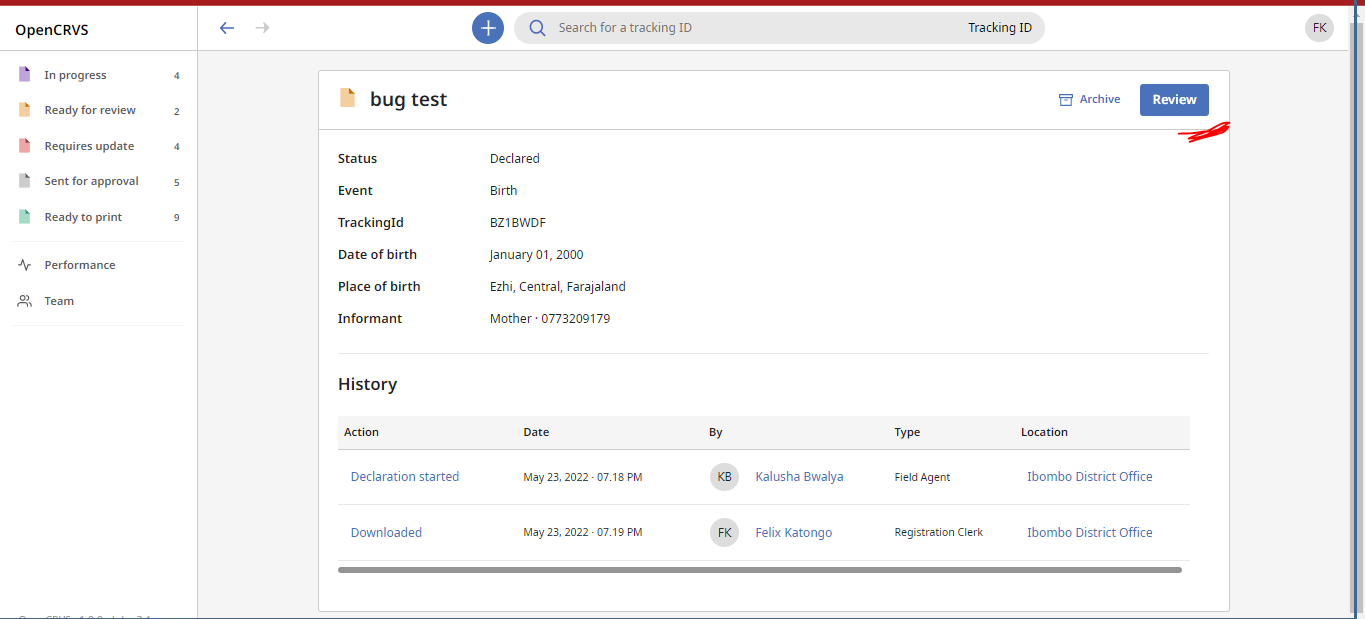View Felix Katongo's profile
The width and height of the screenshot is (1365, 619).
tap(793, 532)
